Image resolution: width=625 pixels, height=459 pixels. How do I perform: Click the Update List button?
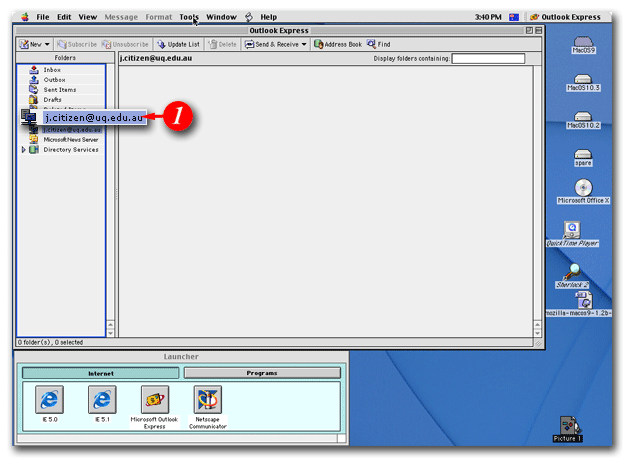(x=178, y=44)
